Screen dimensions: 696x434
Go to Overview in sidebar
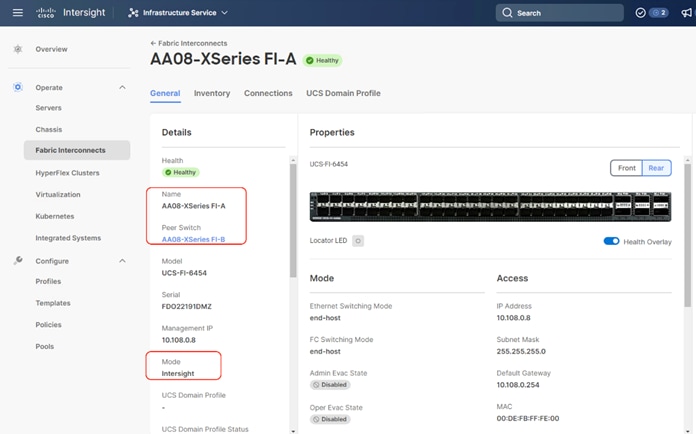pyautogui.click(x=51, y=49)
